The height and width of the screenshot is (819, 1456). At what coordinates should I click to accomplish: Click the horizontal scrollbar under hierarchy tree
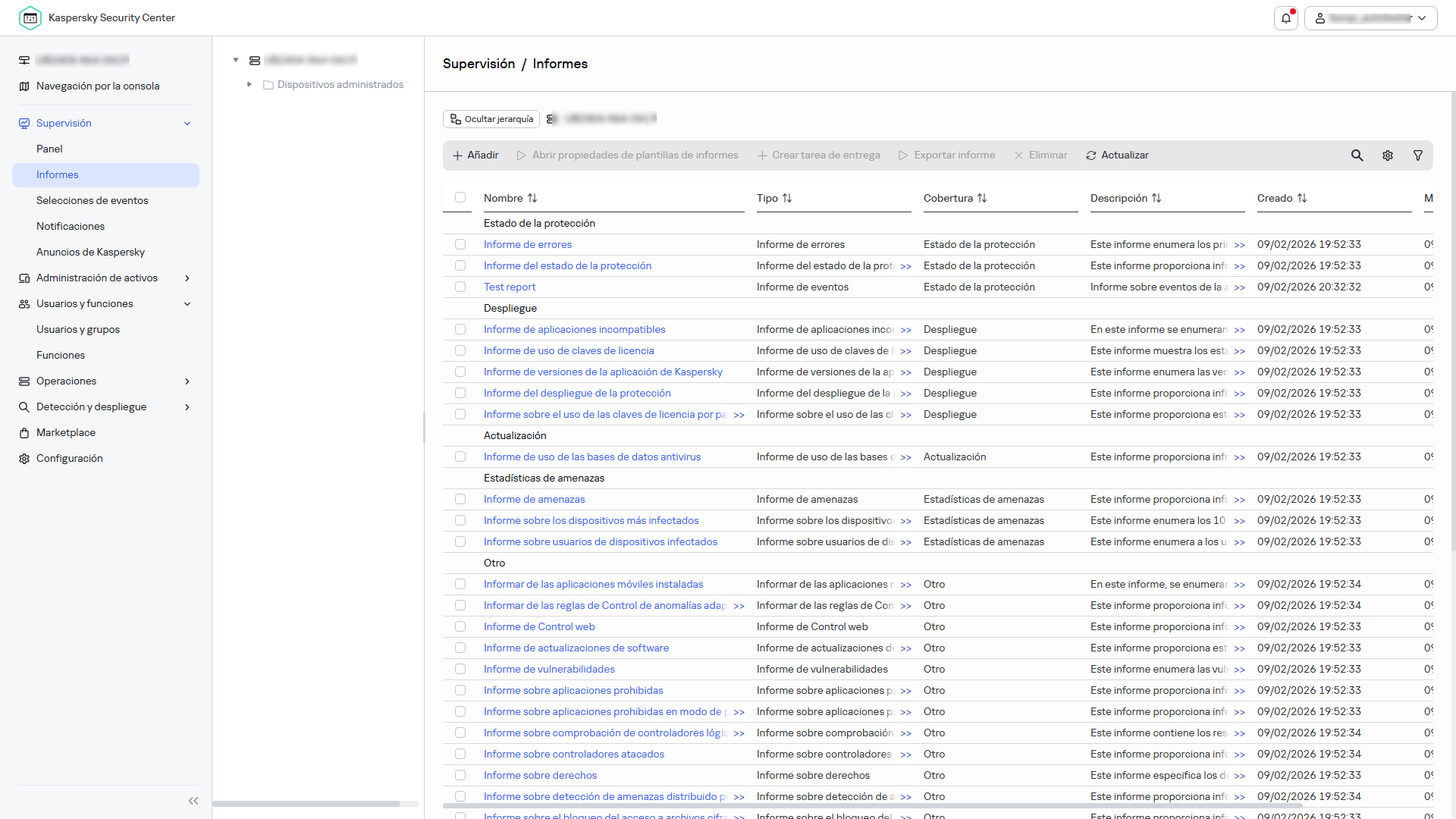pyautogui.click(x=306, y=803)
